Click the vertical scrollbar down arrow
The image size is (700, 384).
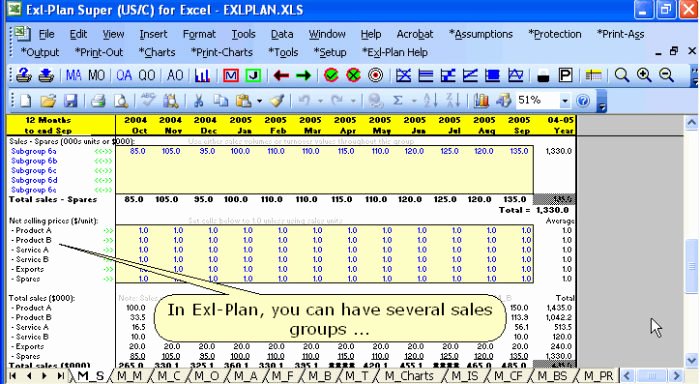[x=692, y=360]
